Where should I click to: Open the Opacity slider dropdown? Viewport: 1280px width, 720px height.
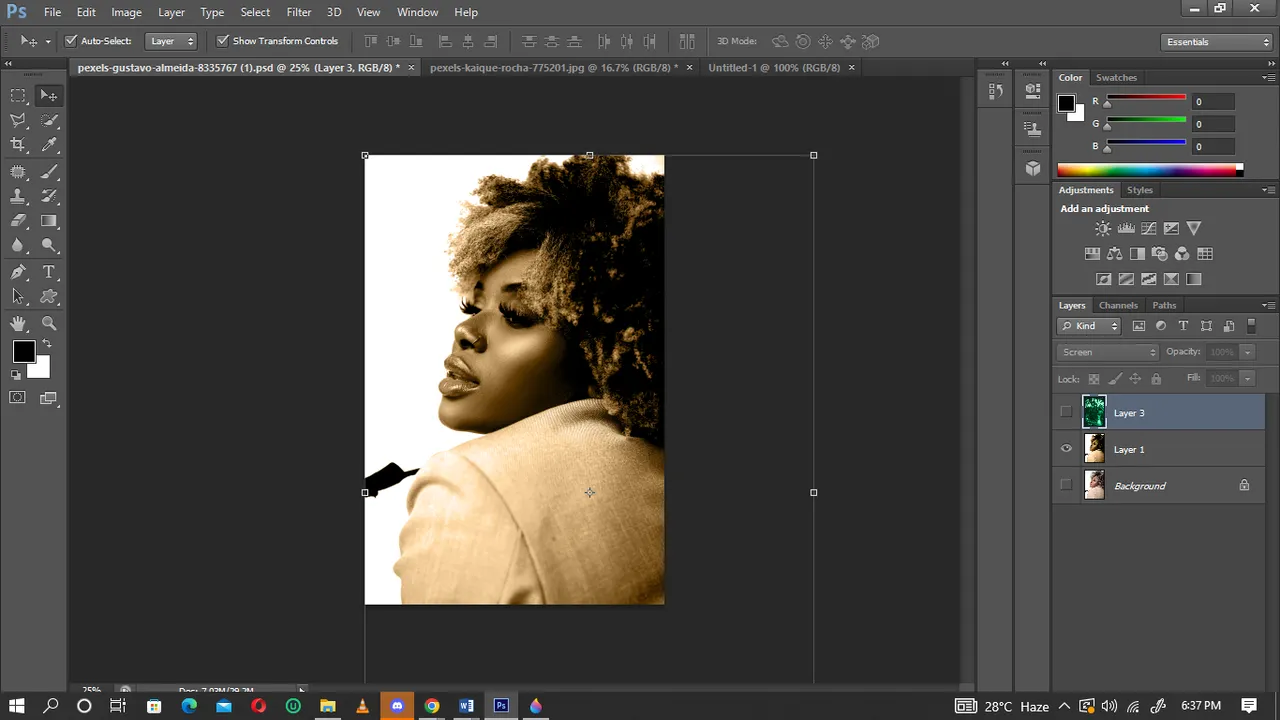point(1247,352)
